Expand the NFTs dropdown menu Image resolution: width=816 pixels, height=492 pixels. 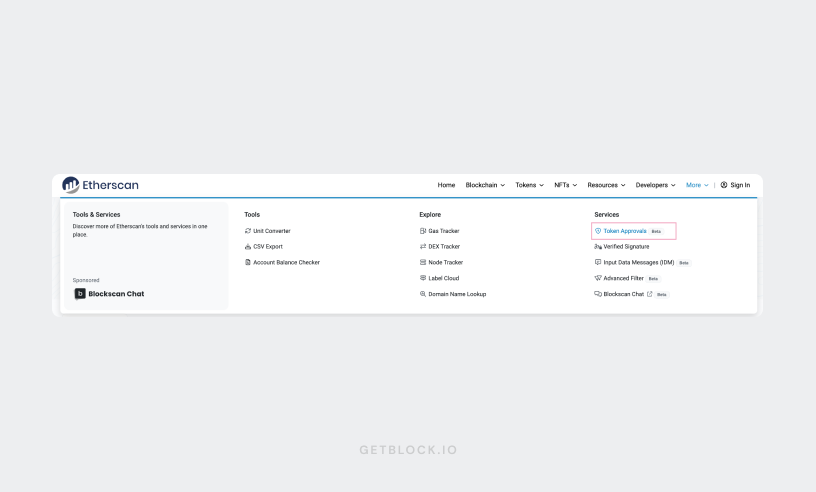pyautogui.click(x=566, y=185)
